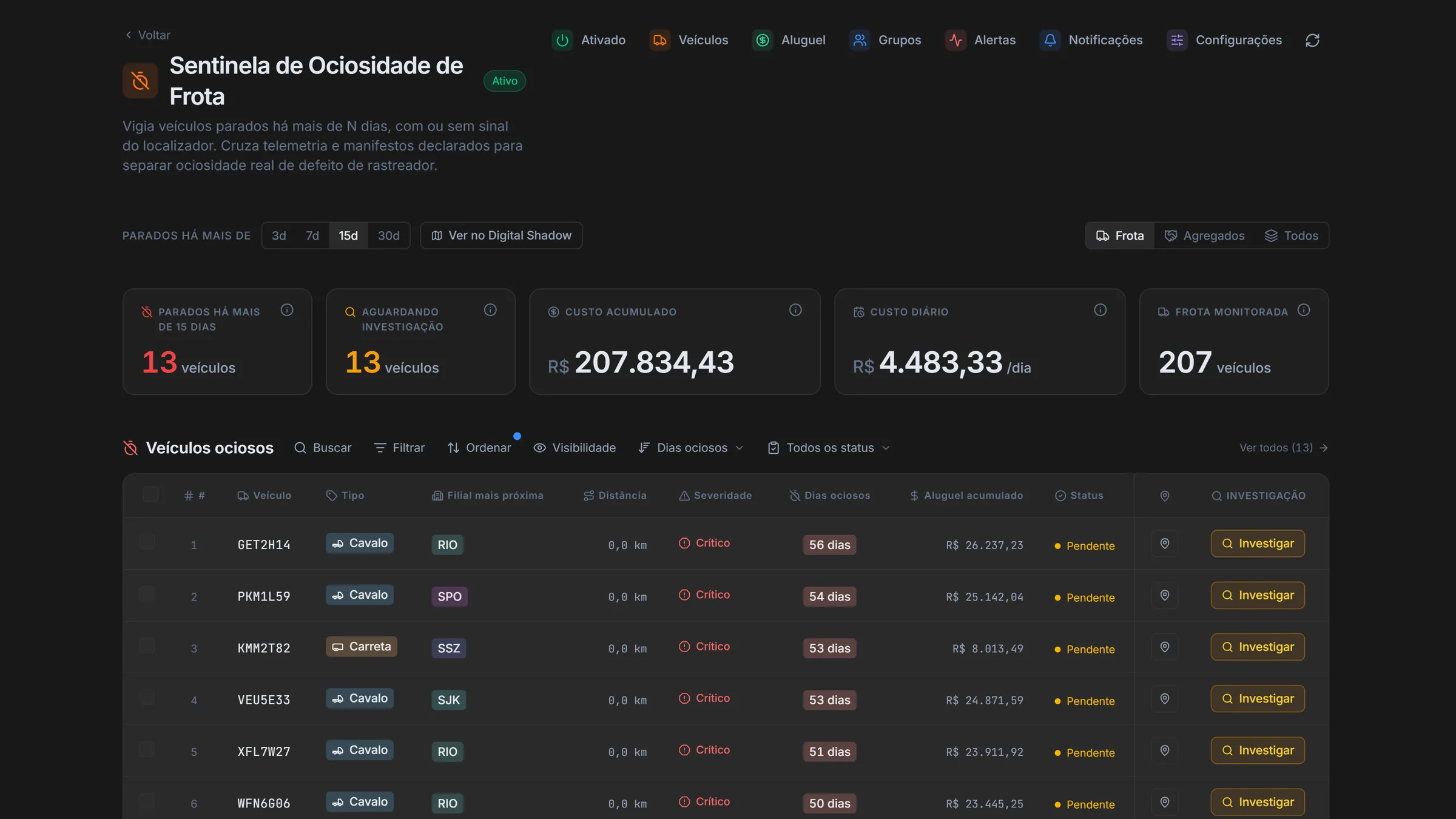The width and height of the screenshot is (1456, 819).
Task: Show map location for PKM1L59
Action: (x=1165, y=595)
